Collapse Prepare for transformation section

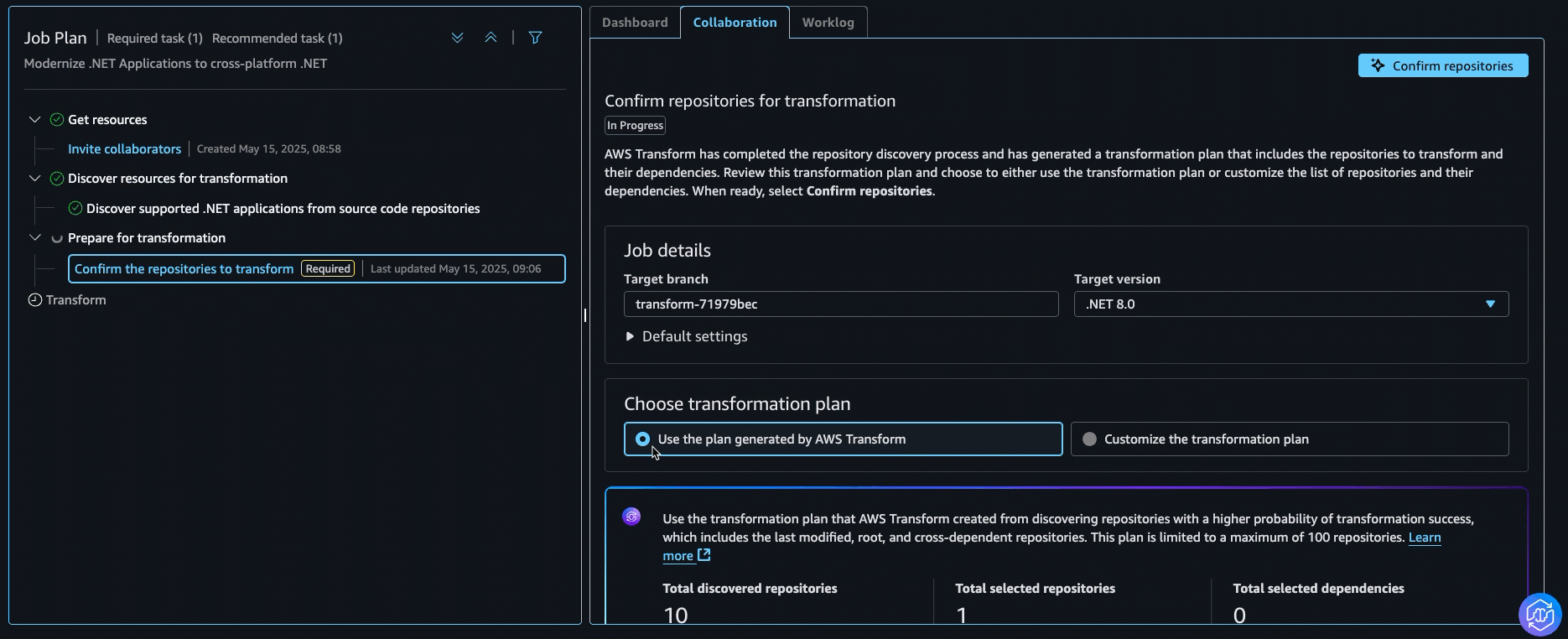(34, 238)
